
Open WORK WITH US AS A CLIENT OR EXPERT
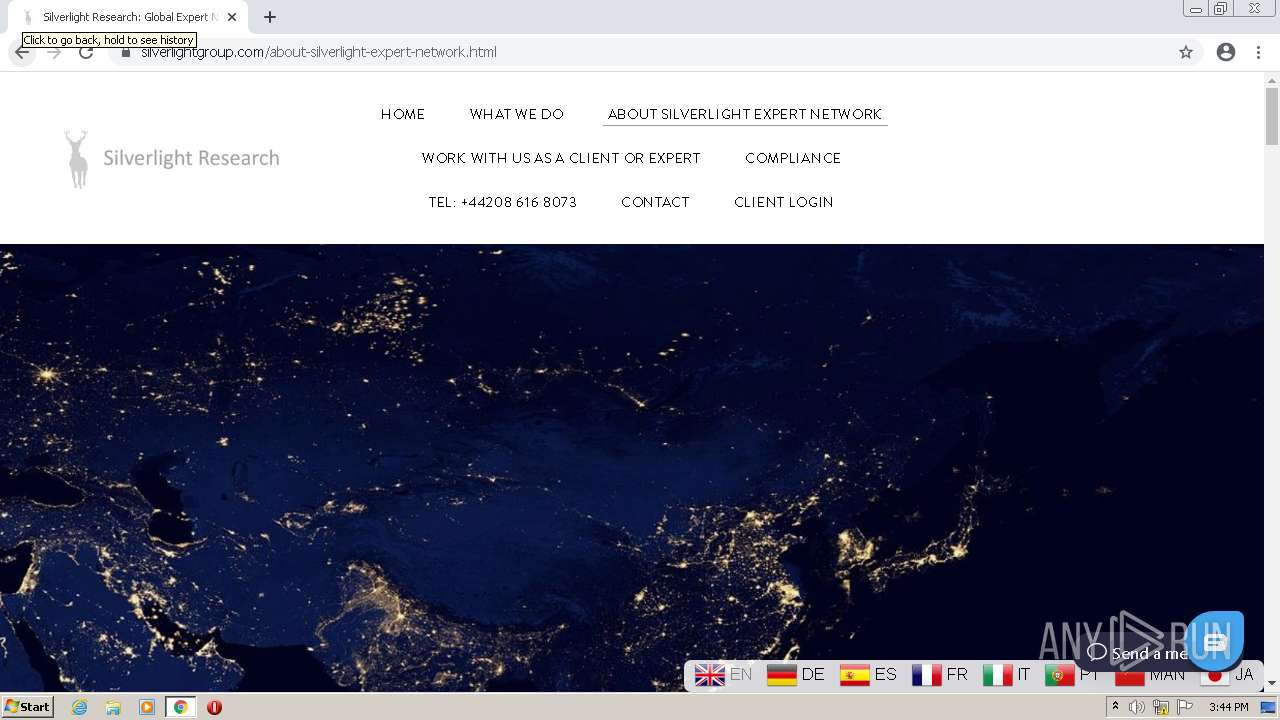pos(561,158)
